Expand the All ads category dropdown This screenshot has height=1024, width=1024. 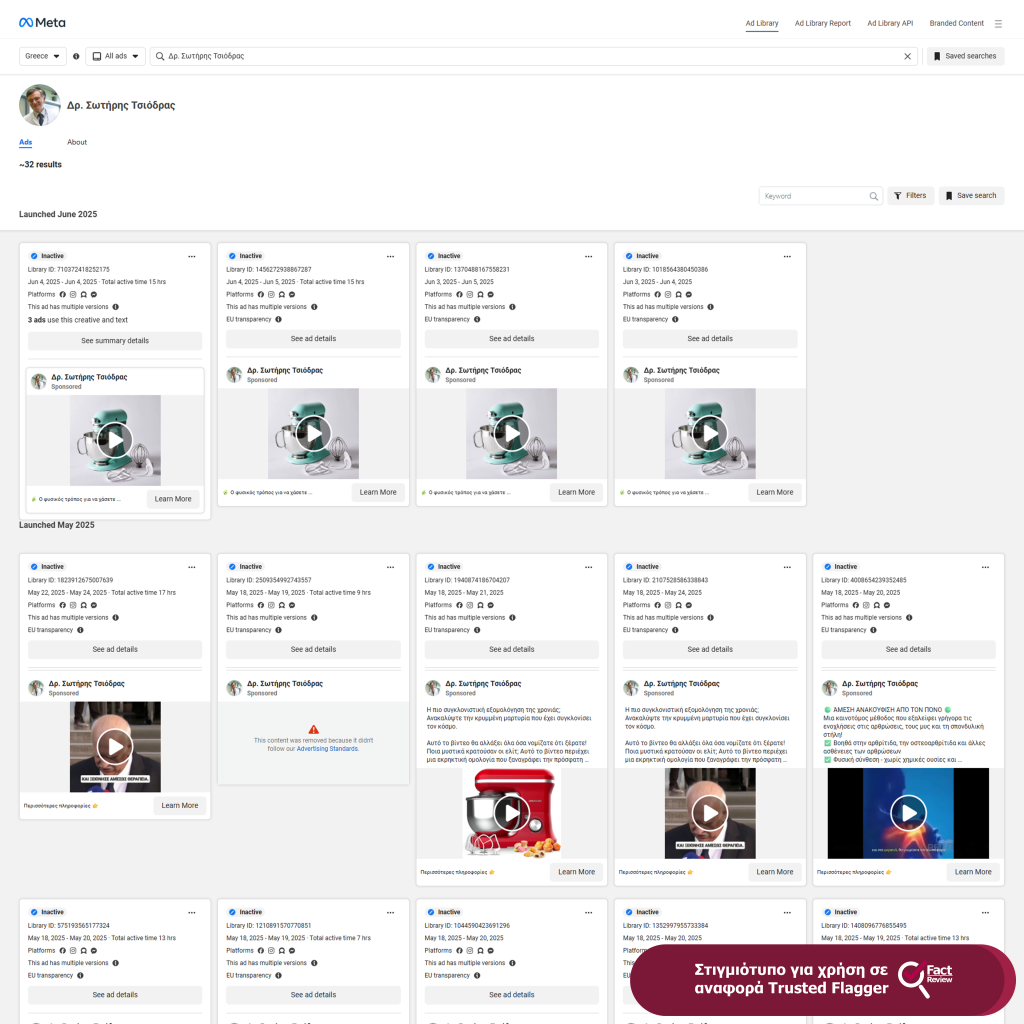(115, 56)
